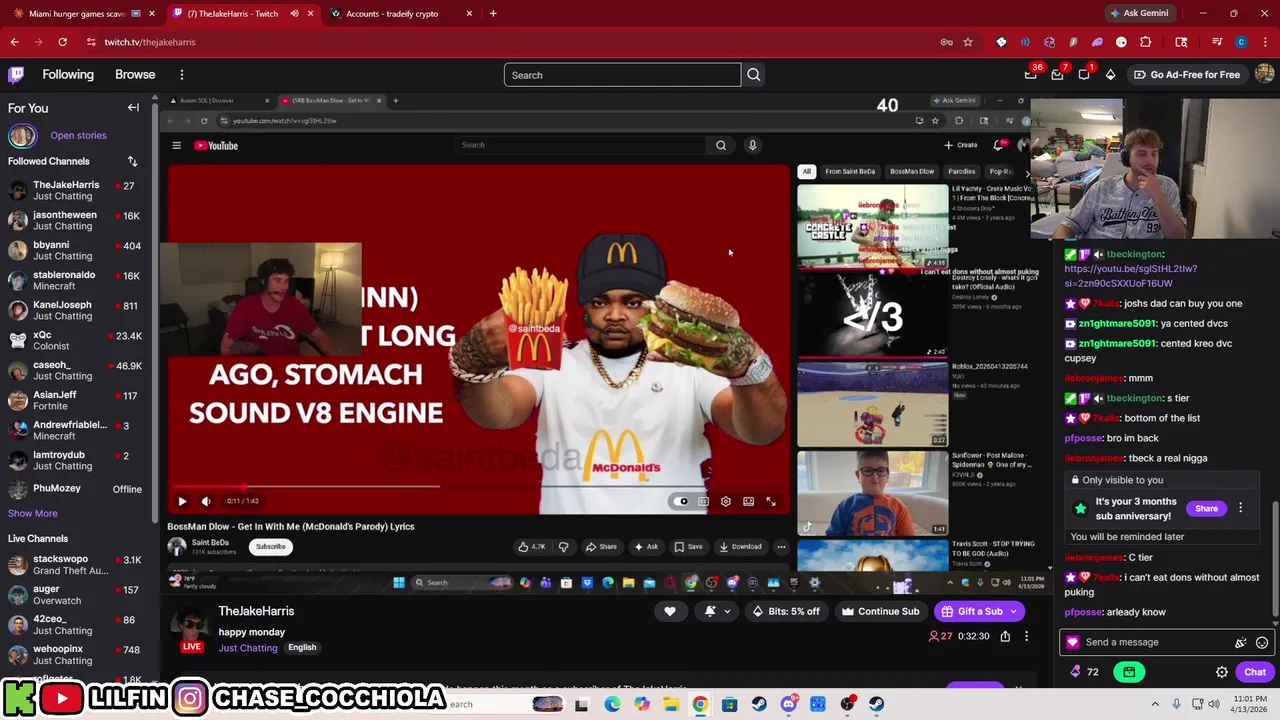Bookmark this page with star icon

click(x=968, y=42)
